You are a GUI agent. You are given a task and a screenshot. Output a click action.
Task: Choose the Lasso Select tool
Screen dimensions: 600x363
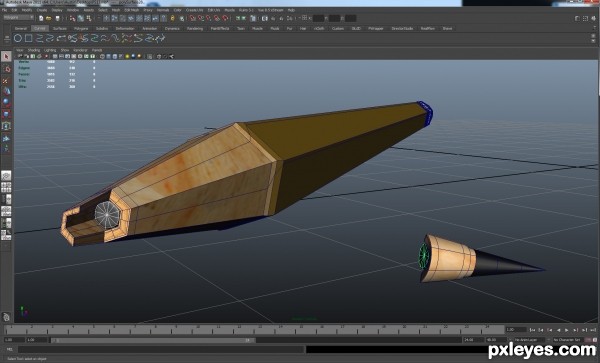click(6, 69)
